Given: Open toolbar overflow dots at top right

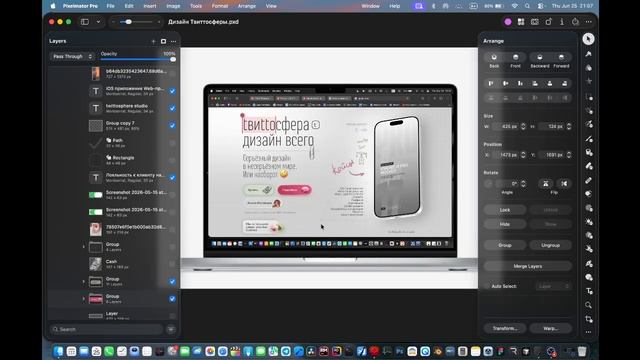Looking at the screenshot, I should pos(588,22).
